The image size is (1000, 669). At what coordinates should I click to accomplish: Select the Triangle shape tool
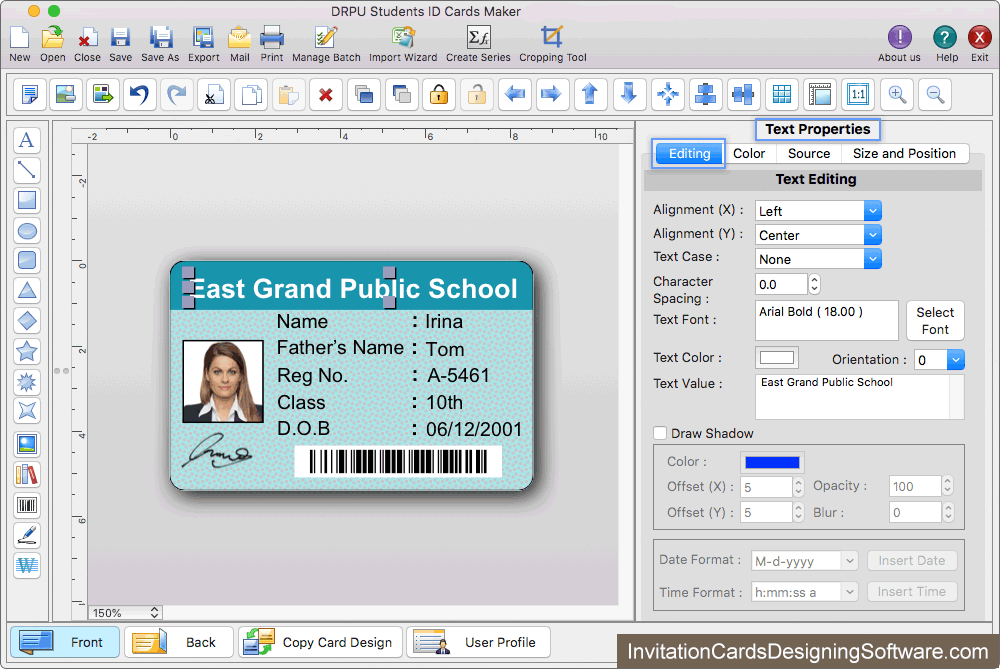pos(27,291)
